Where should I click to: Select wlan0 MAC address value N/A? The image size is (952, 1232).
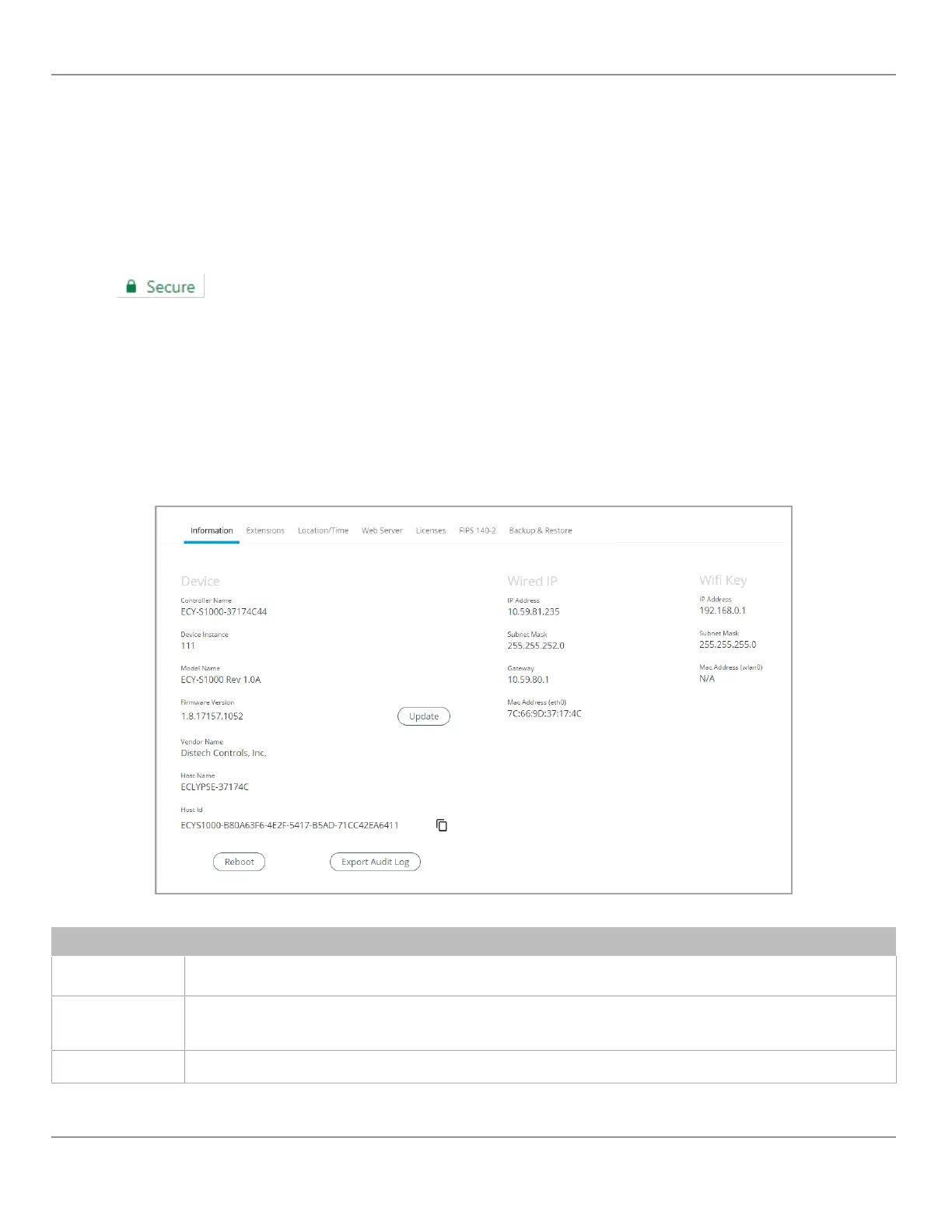(707, 679)
